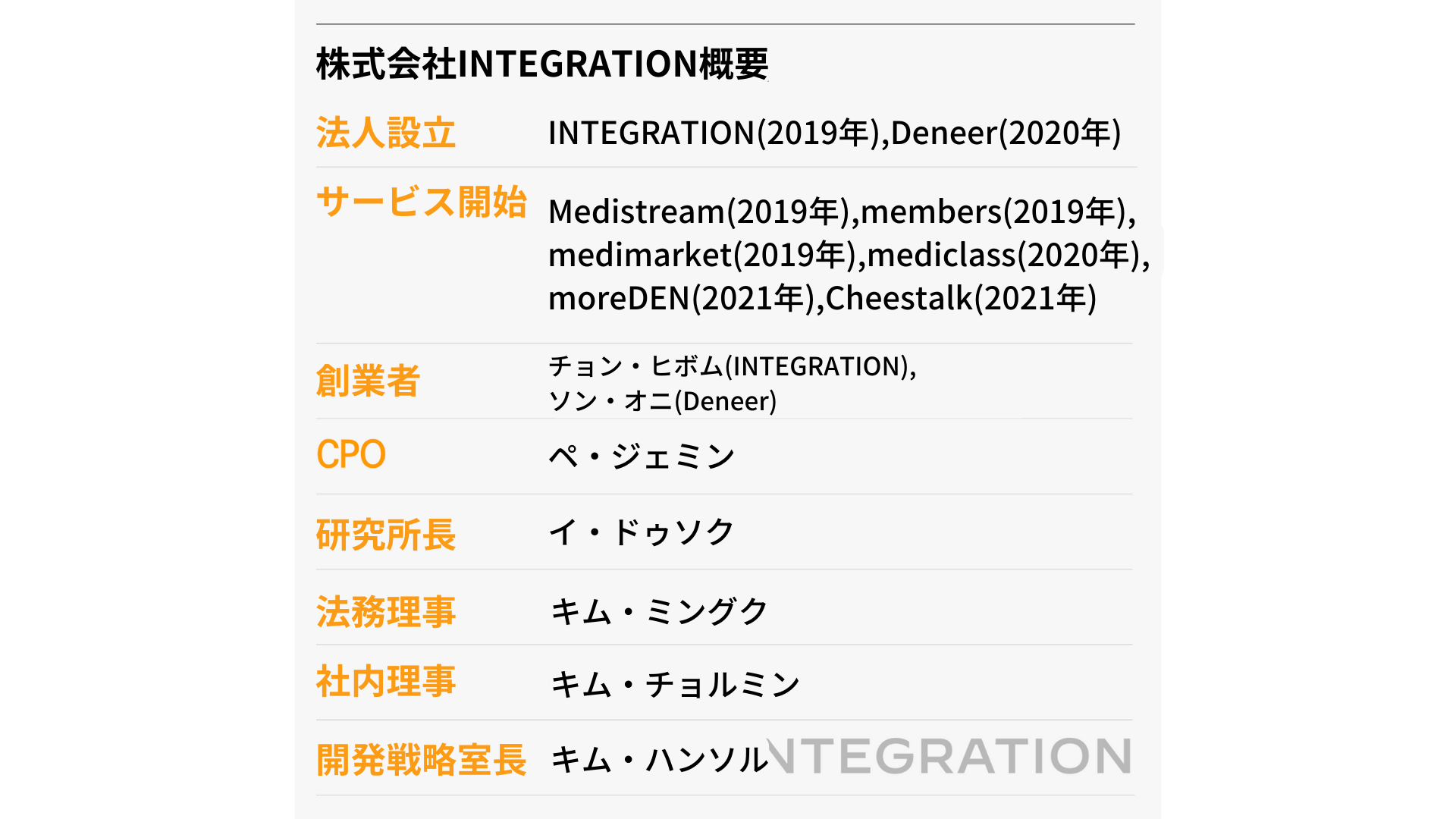Click the 株式会社INTEGRATION概要 heading
Viewport: 1456px width, 819px height.
pyautogui.click(x=542, y=64)
